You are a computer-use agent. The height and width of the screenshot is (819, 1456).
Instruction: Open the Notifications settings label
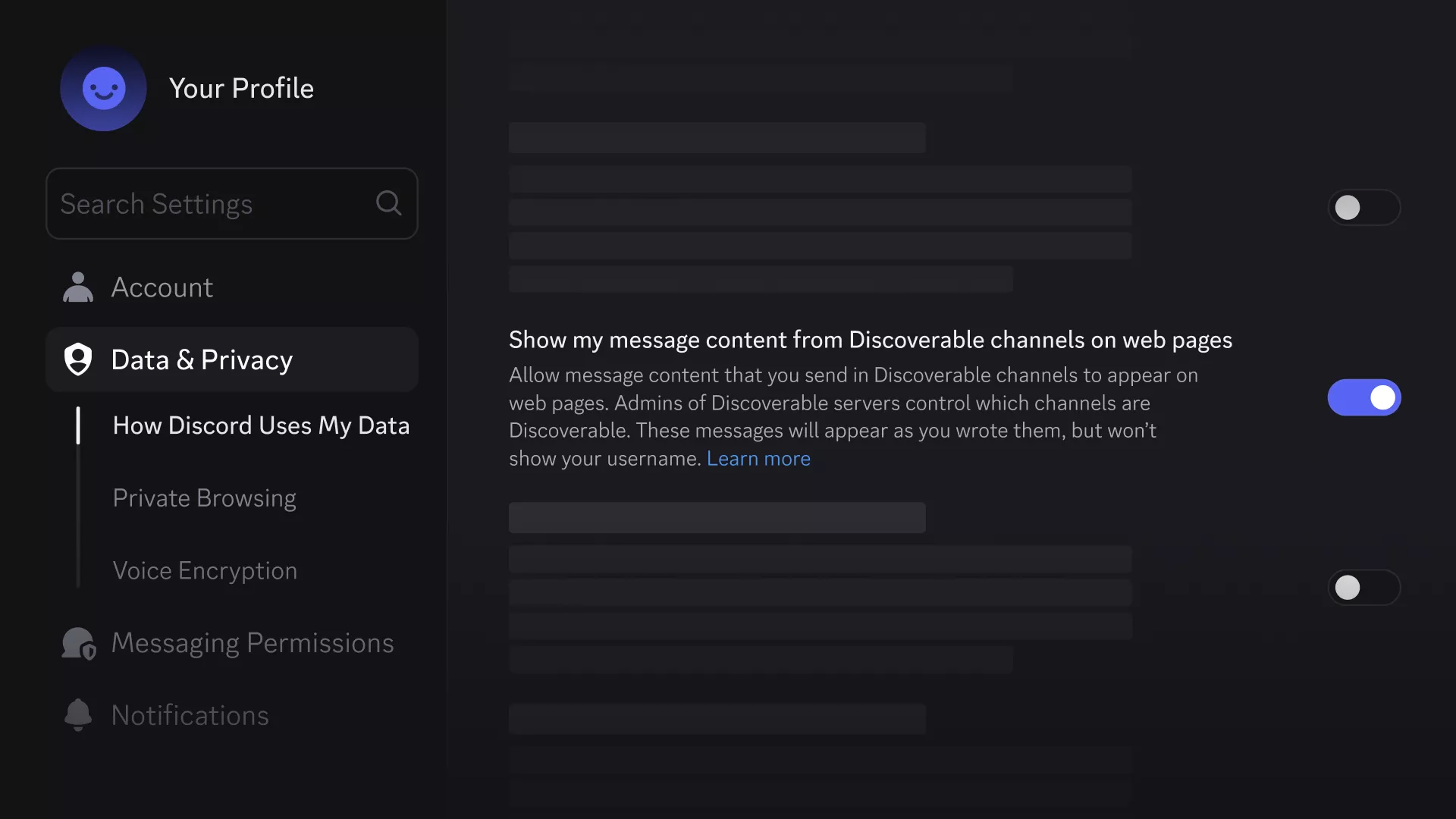[190, 715]
